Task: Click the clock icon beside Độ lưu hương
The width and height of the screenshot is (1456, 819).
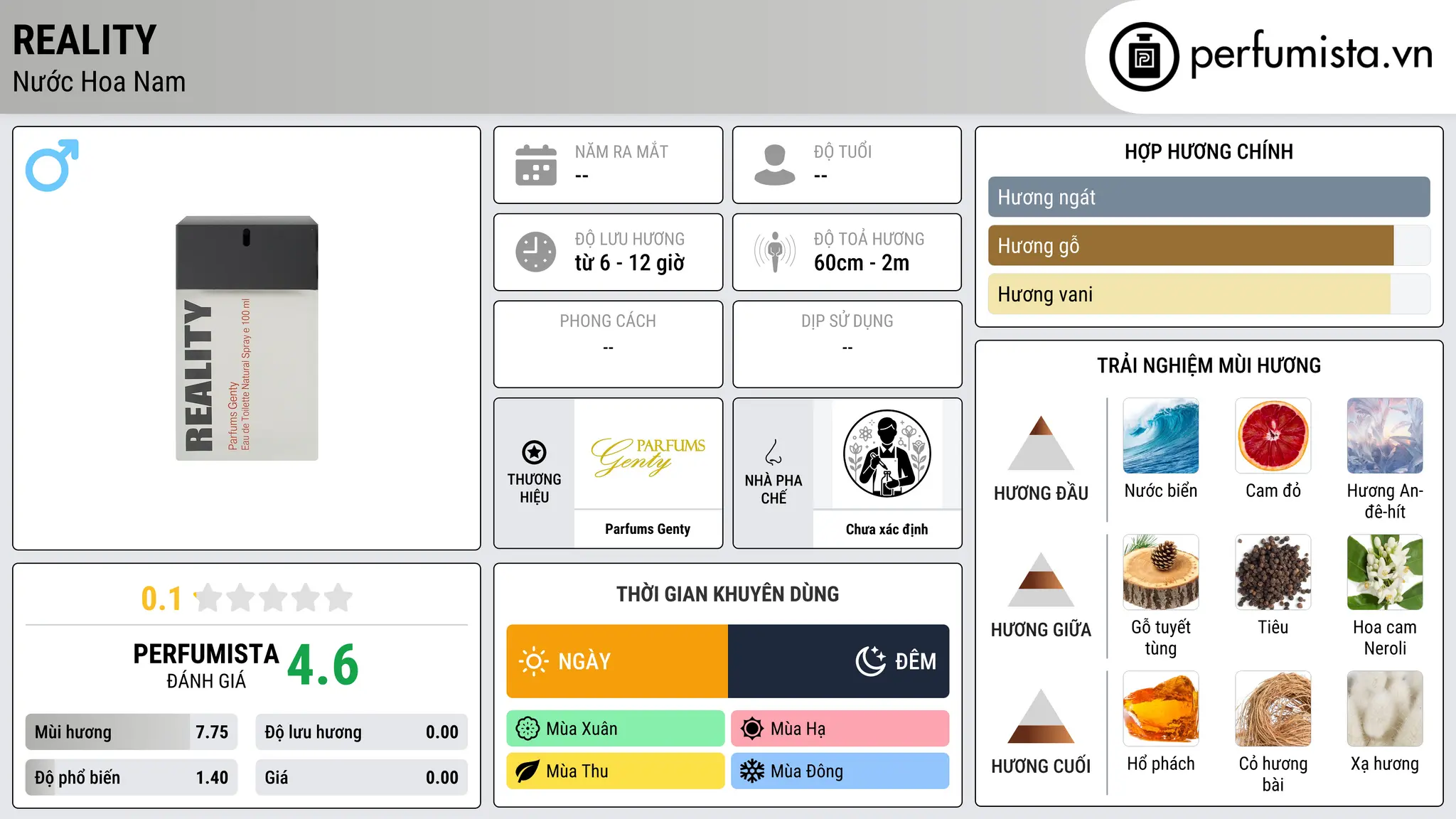Action: (x=536, y=252)
